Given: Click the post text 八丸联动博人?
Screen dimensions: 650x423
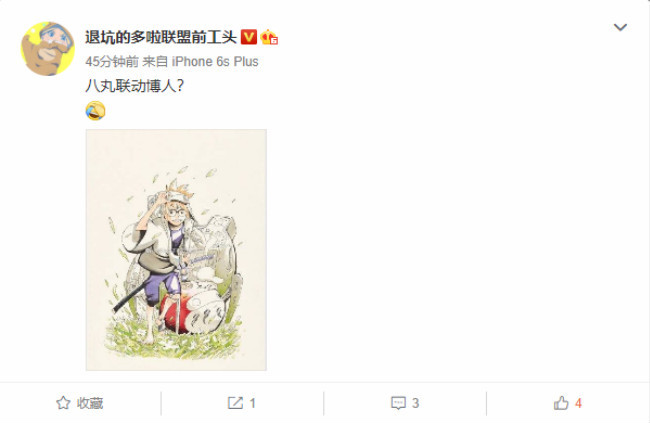Looking at the screenshot, I should (134, 86).
